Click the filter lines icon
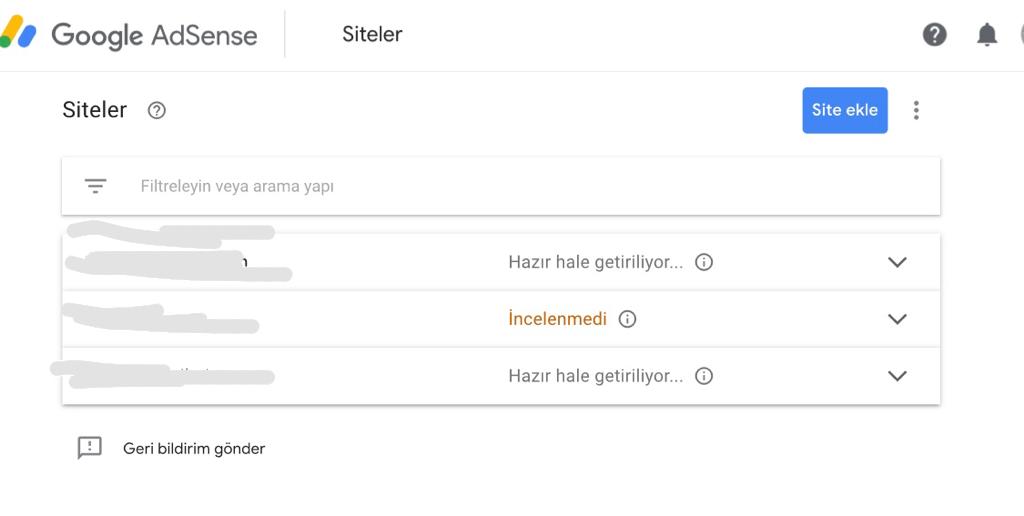The width and height of the screenshot is (1024, 516). (95, 186)
